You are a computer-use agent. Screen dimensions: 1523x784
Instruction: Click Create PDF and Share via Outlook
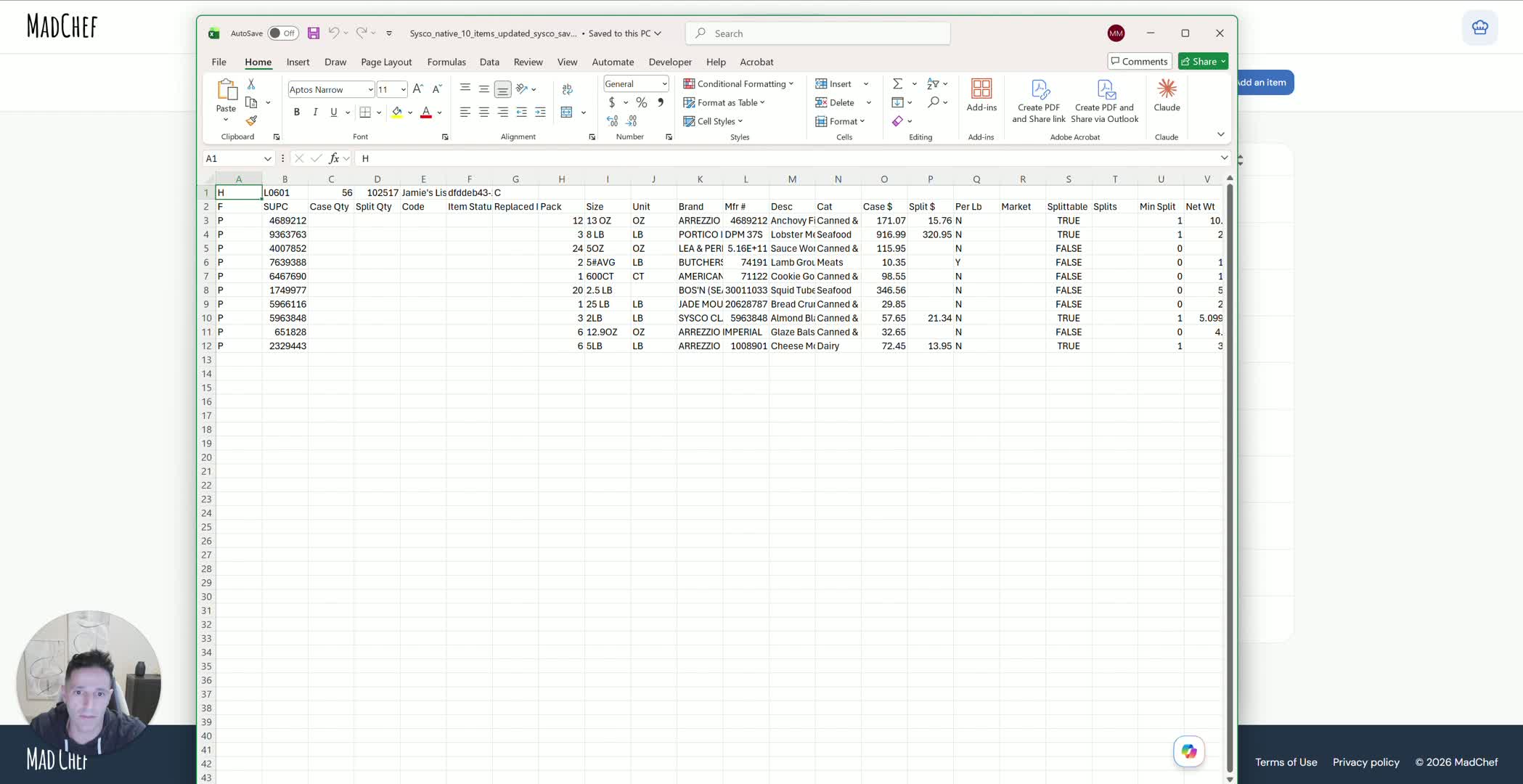[x=1105, y=101]
